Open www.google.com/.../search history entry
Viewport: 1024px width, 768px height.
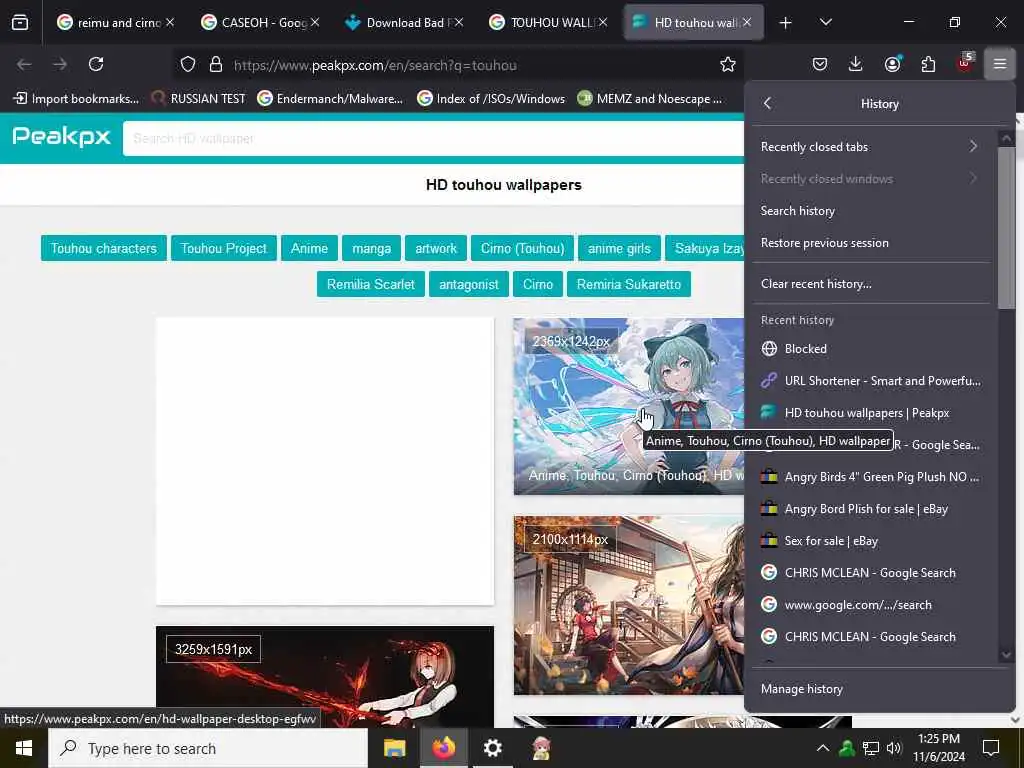click(x=871, y=604)
